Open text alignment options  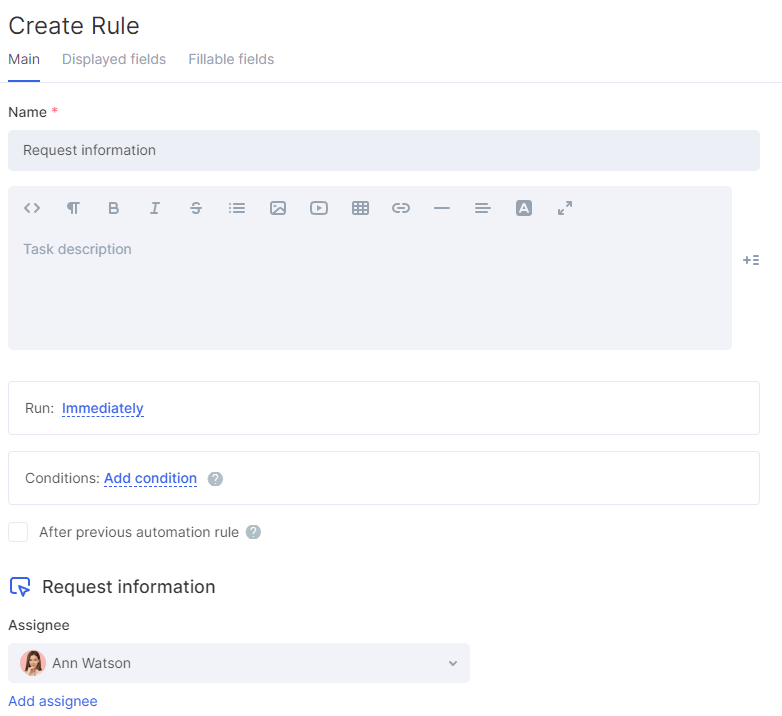pyautogui.click(x=483, y=208)
